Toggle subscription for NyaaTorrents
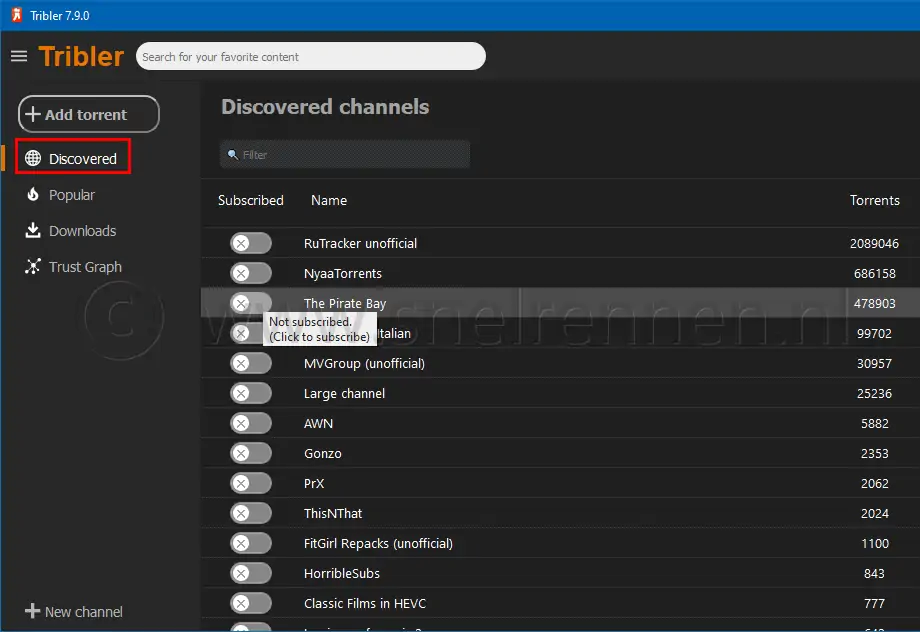Screen dimensions: 920x632 (x=251, y=273)
